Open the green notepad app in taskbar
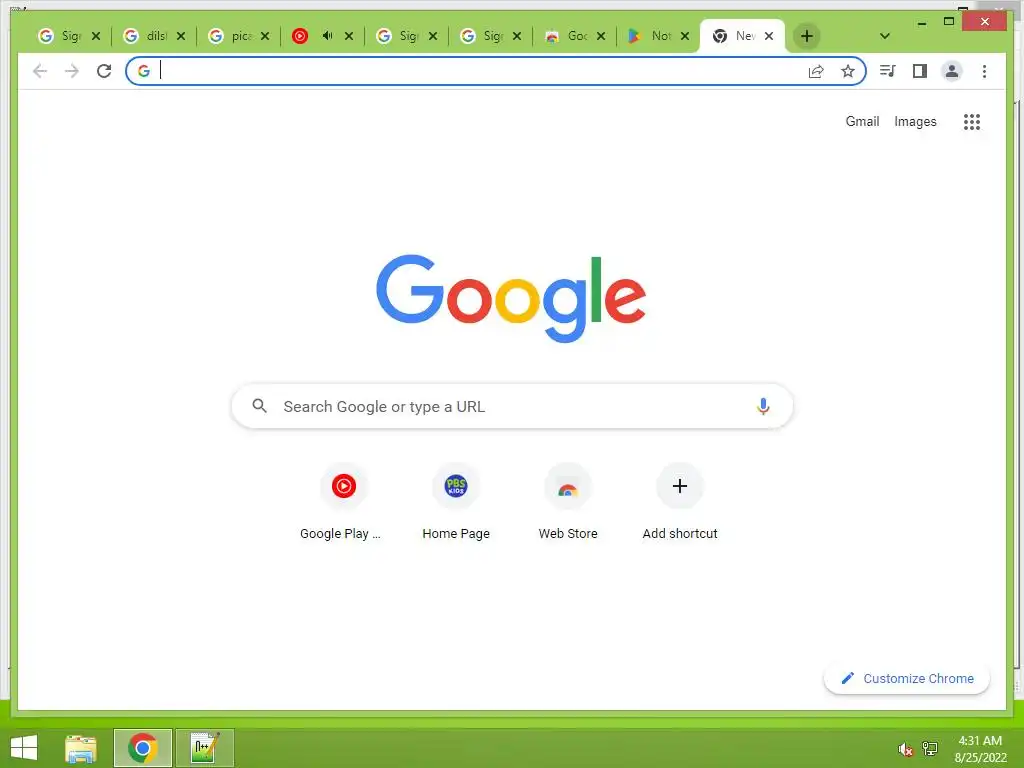Viewport: 1024px width, 768px height. point(204,748)
